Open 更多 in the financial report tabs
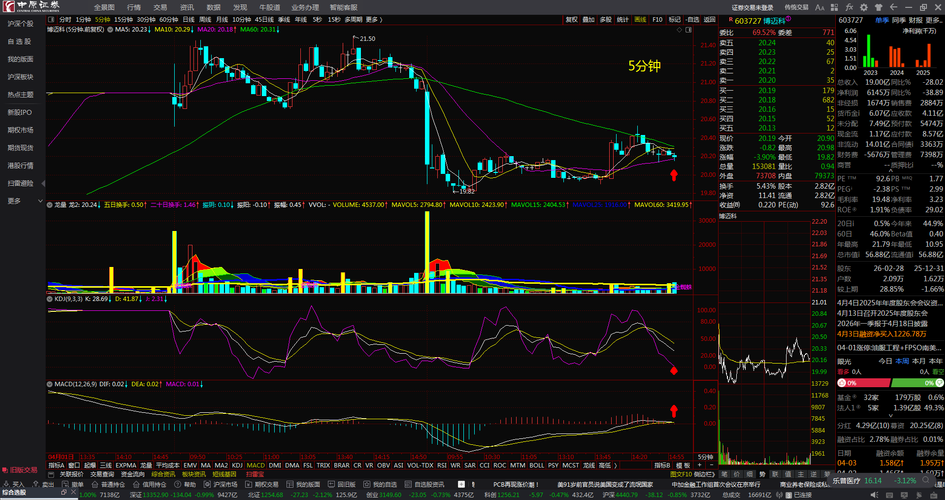This screenshot has width=945, height=500. click(x=934, y=20)
